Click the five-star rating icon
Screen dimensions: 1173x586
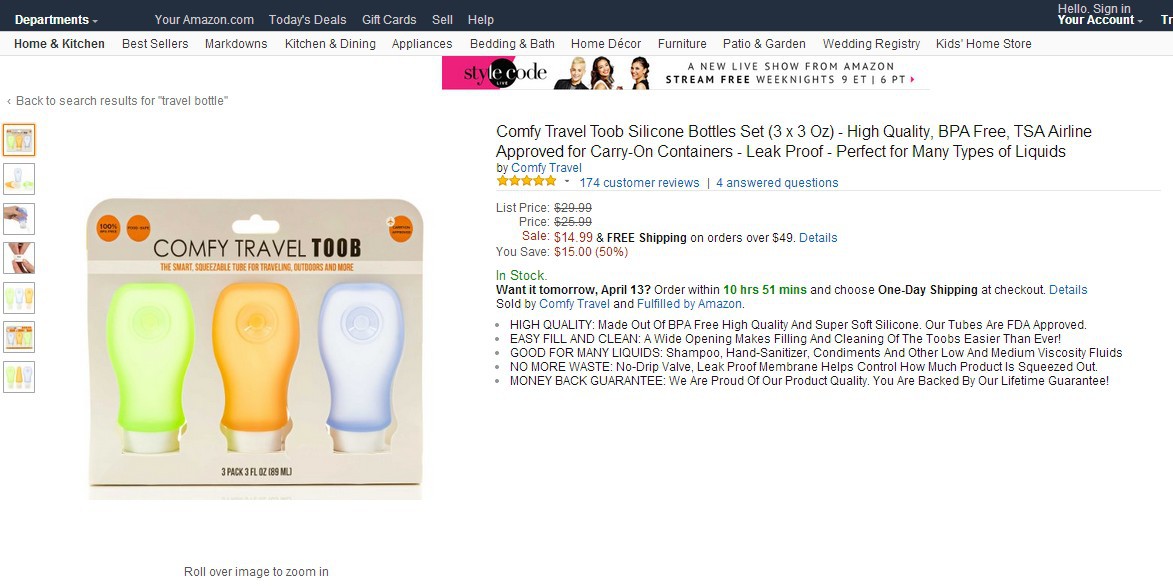click(x=526, y=181)
